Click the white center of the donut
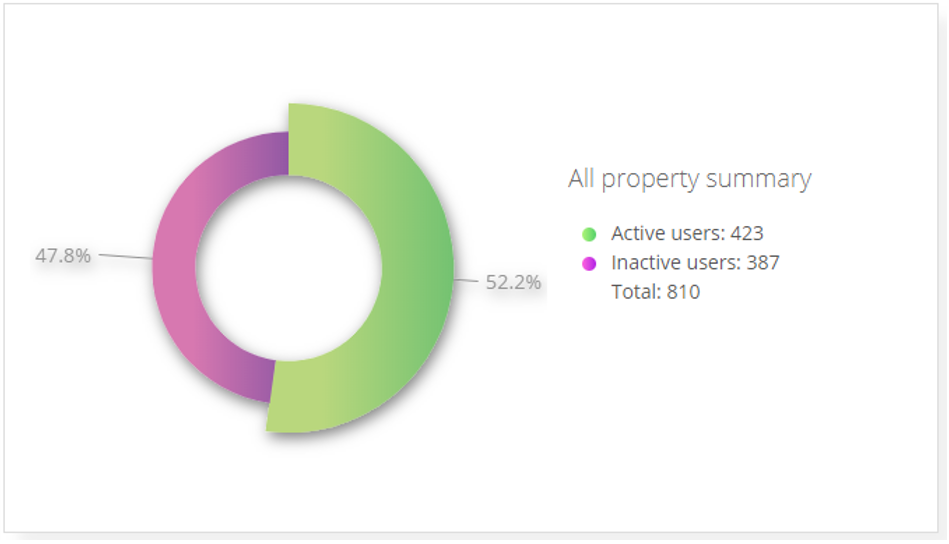This screenshot has height=544, width=949. [289, 268]
